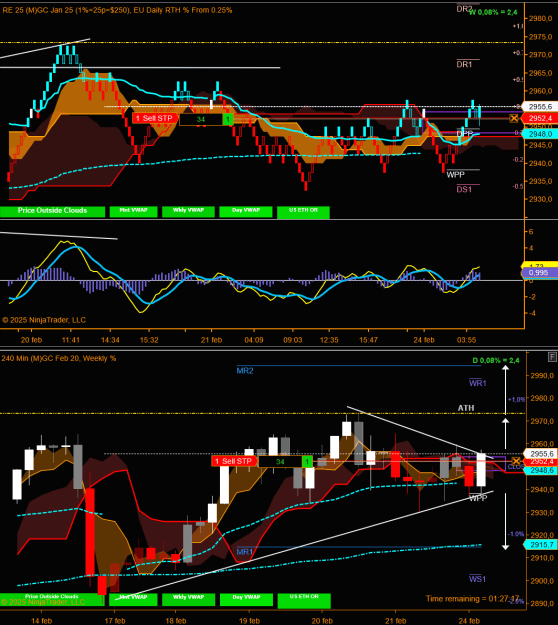Click the green quantity 1 box on top chart order
This screenshot has width=558, height=625.
228,119
